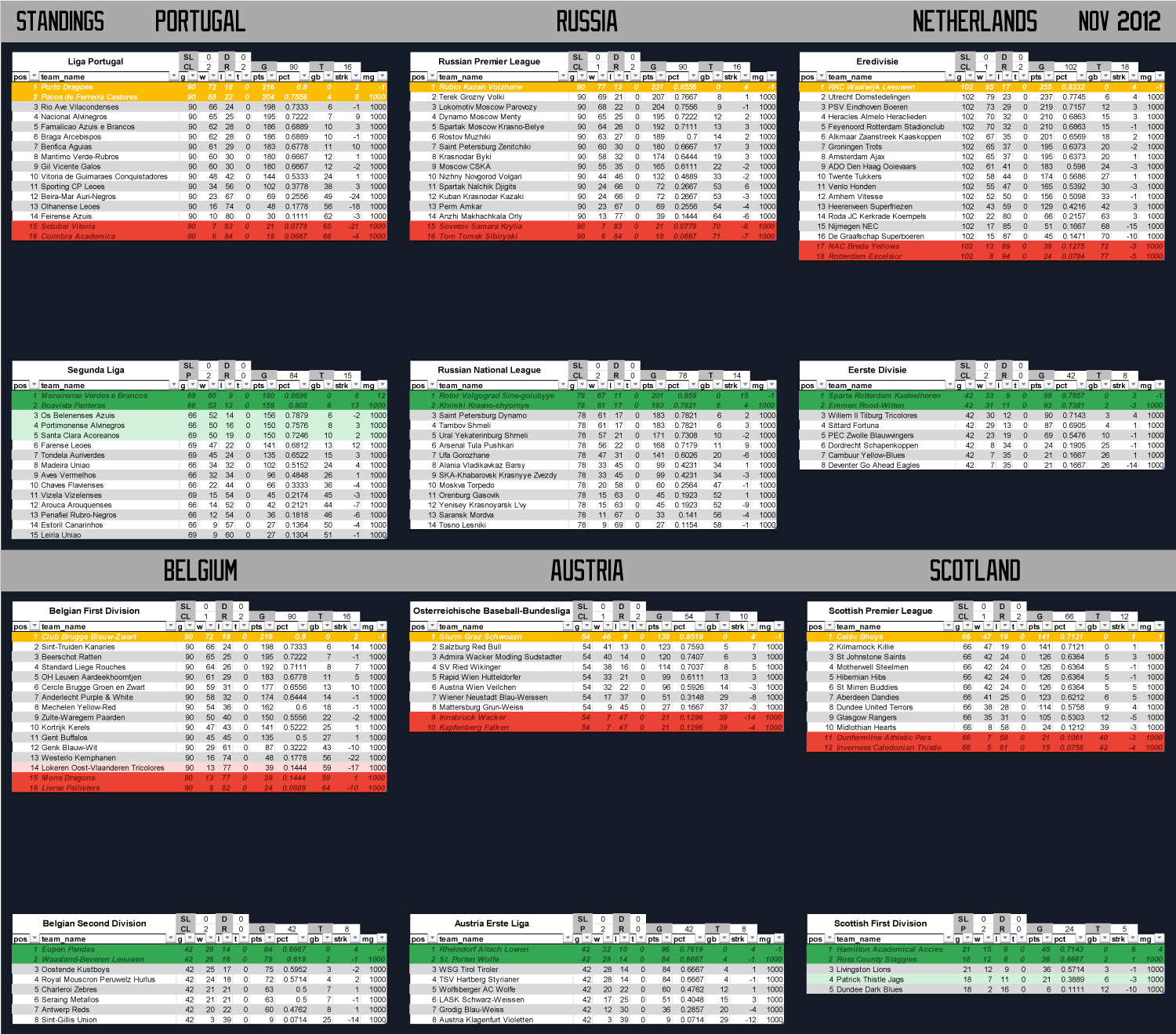Screen dimensions: 1176x1034
Task: Click the Celtic Bhoys team cell
Action: click(x=859, y=637)
